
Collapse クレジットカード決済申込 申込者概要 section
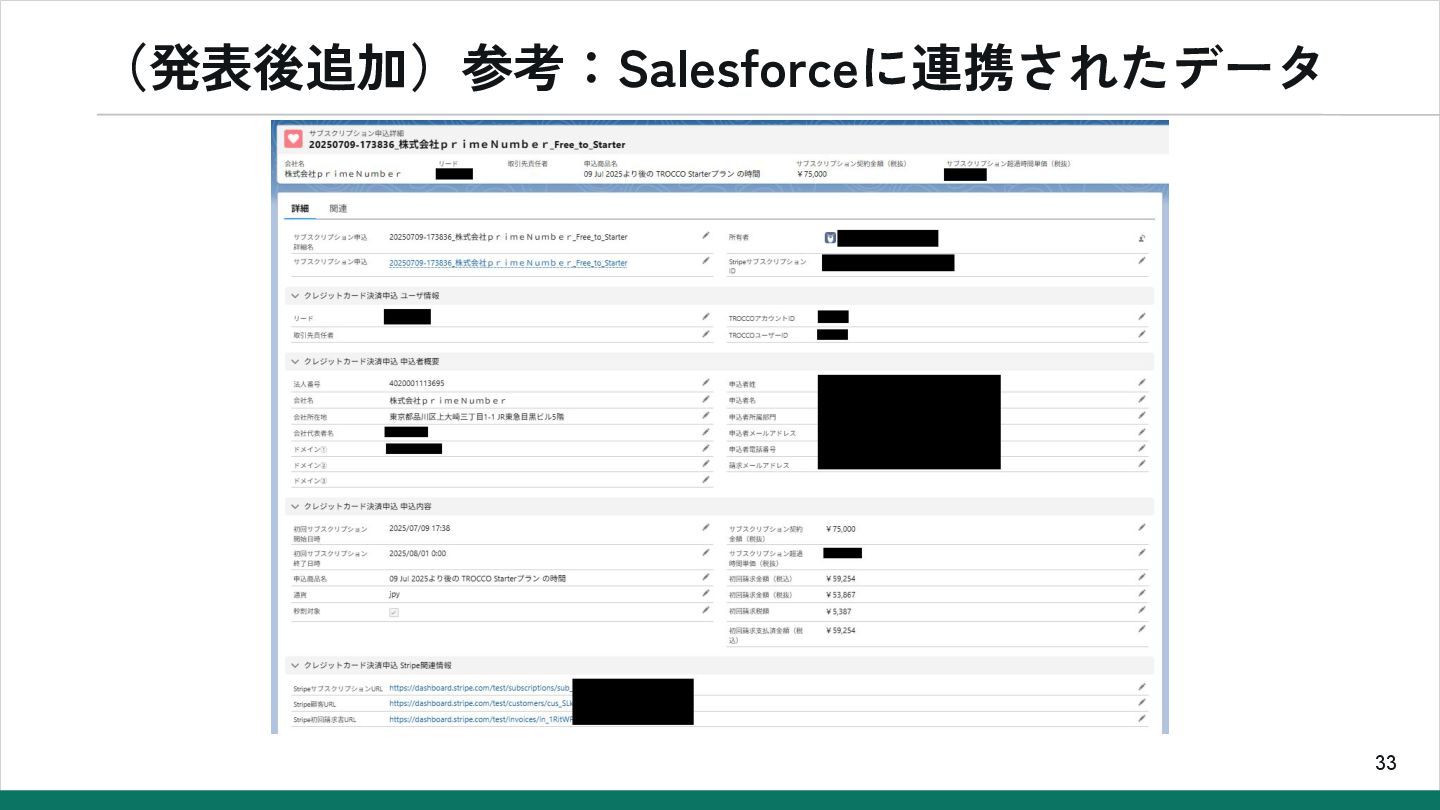coord(295,361)
